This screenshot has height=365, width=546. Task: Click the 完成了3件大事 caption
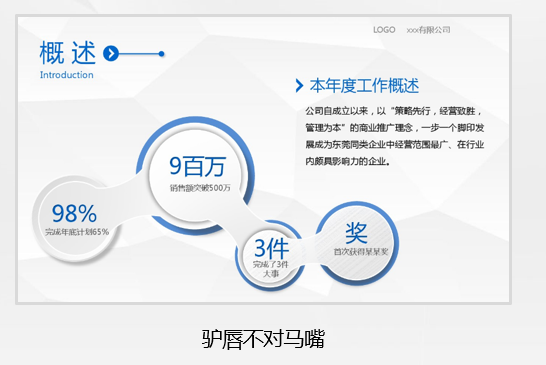click(x=271, y=269)
